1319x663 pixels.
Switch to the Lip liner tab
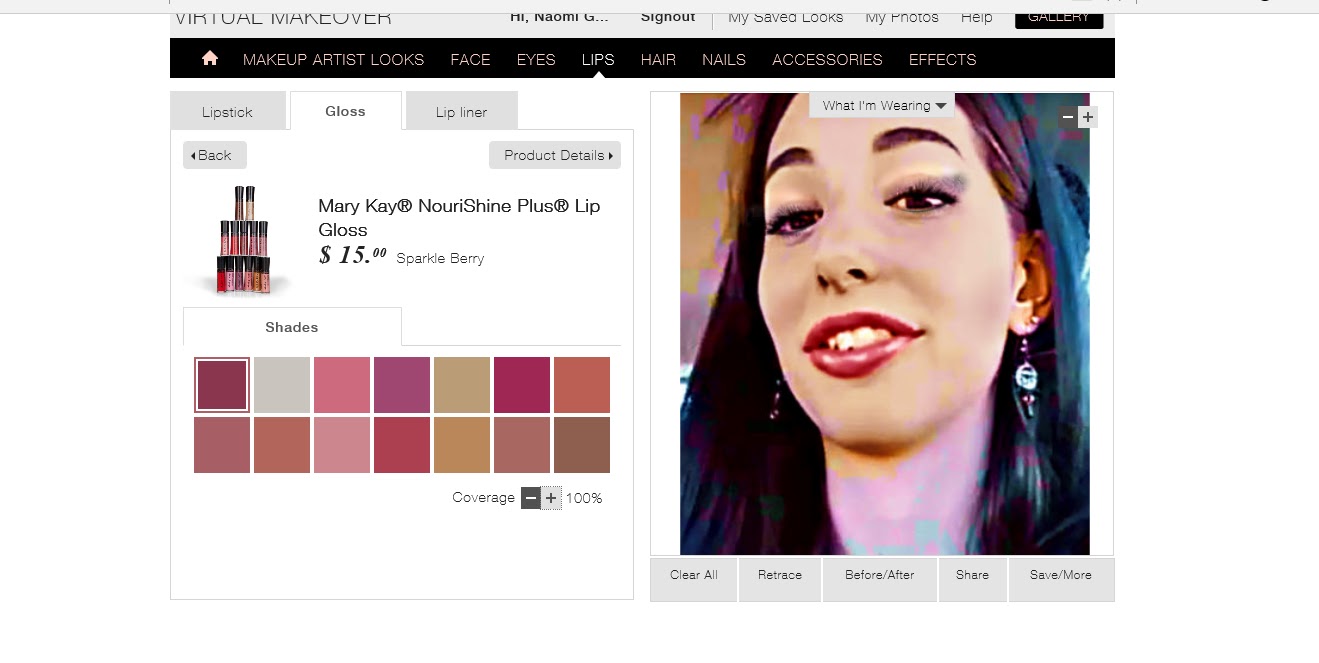[x=462, y=112]
